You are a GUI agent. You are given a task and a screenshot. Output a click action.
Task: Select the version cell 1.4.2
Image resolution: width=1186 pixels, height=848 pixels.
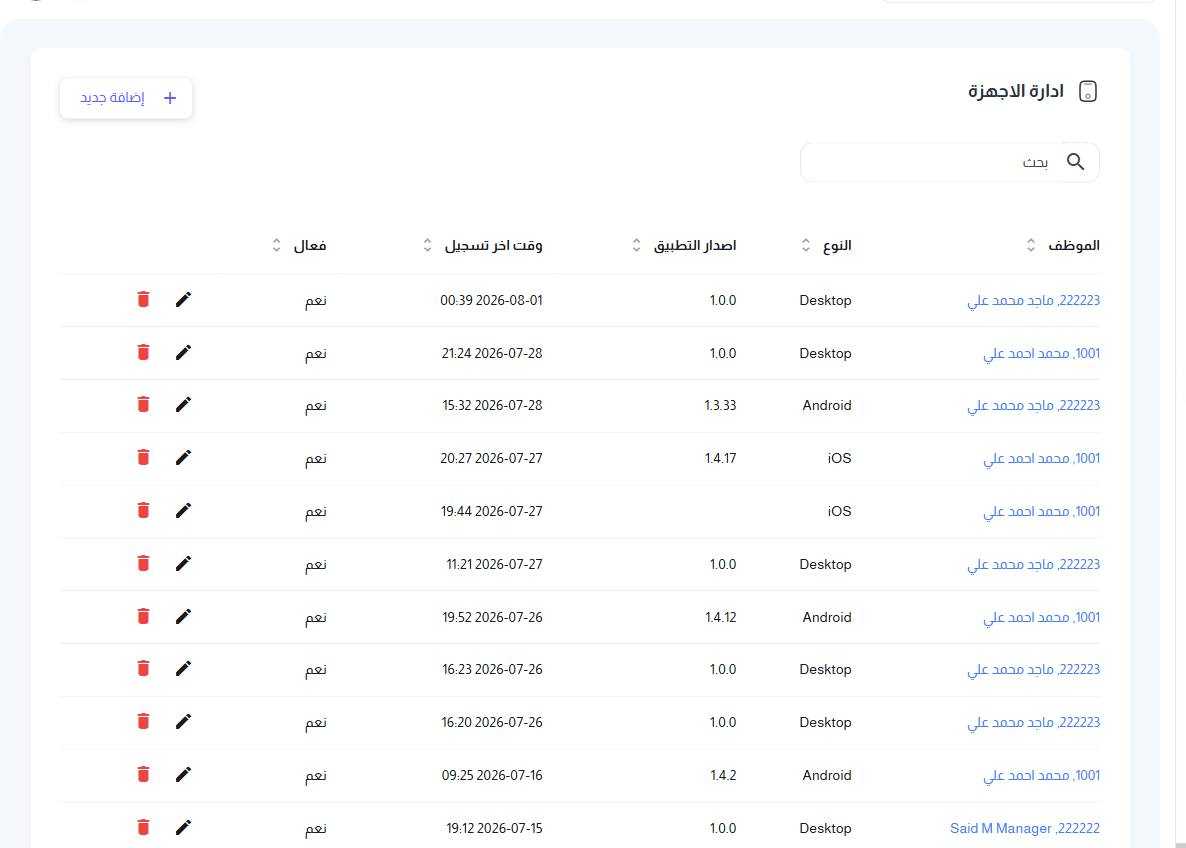tap(723, 775)
